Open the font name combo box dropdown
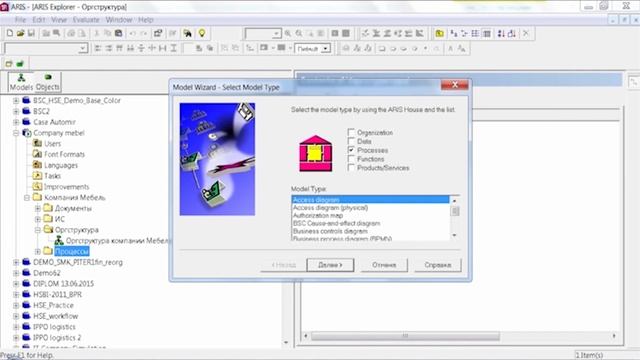Image resolution: width=640 pixels, height=360 pixels. pyautogui.click(x=83, y=49)
